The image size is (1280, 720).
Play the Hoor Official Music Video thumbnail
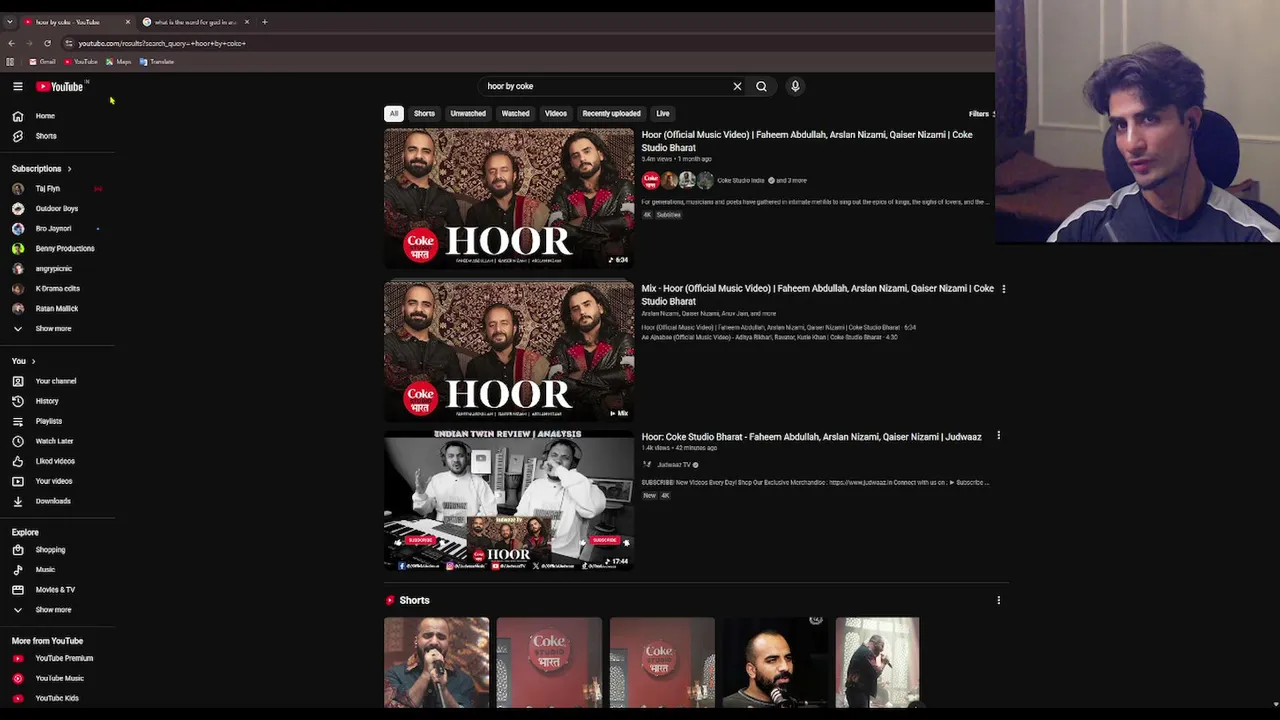point(509,198)
